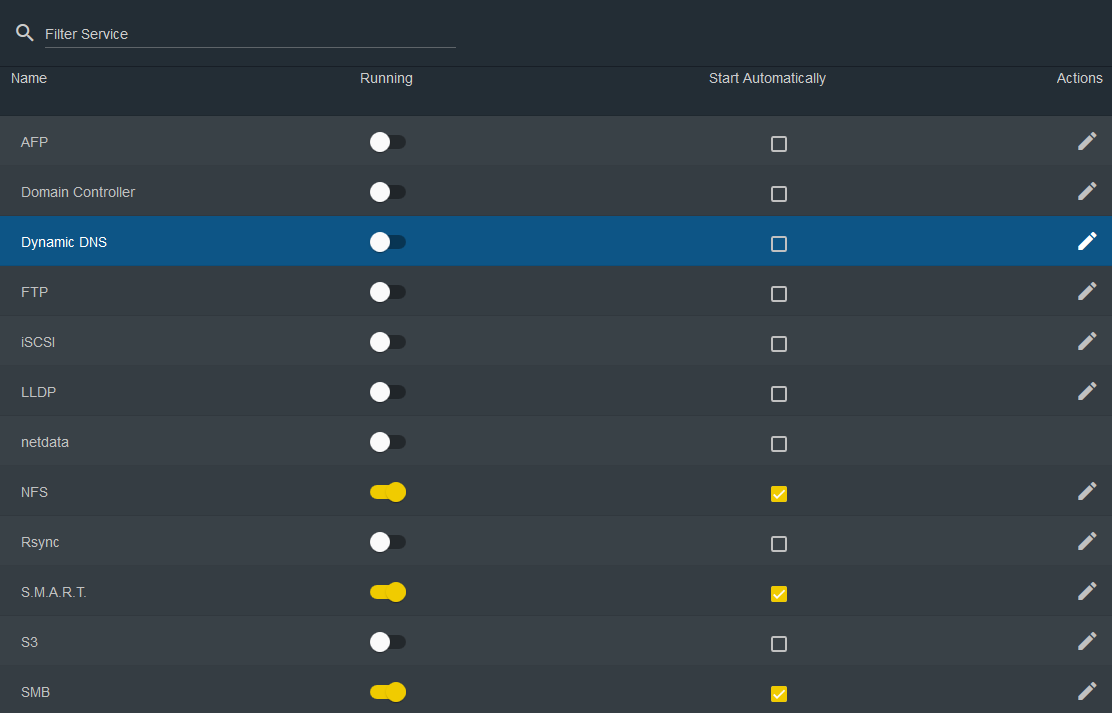Open Dynamic DNS configuration pencil icon
Screen dimensions: 1112x713
1087,241
